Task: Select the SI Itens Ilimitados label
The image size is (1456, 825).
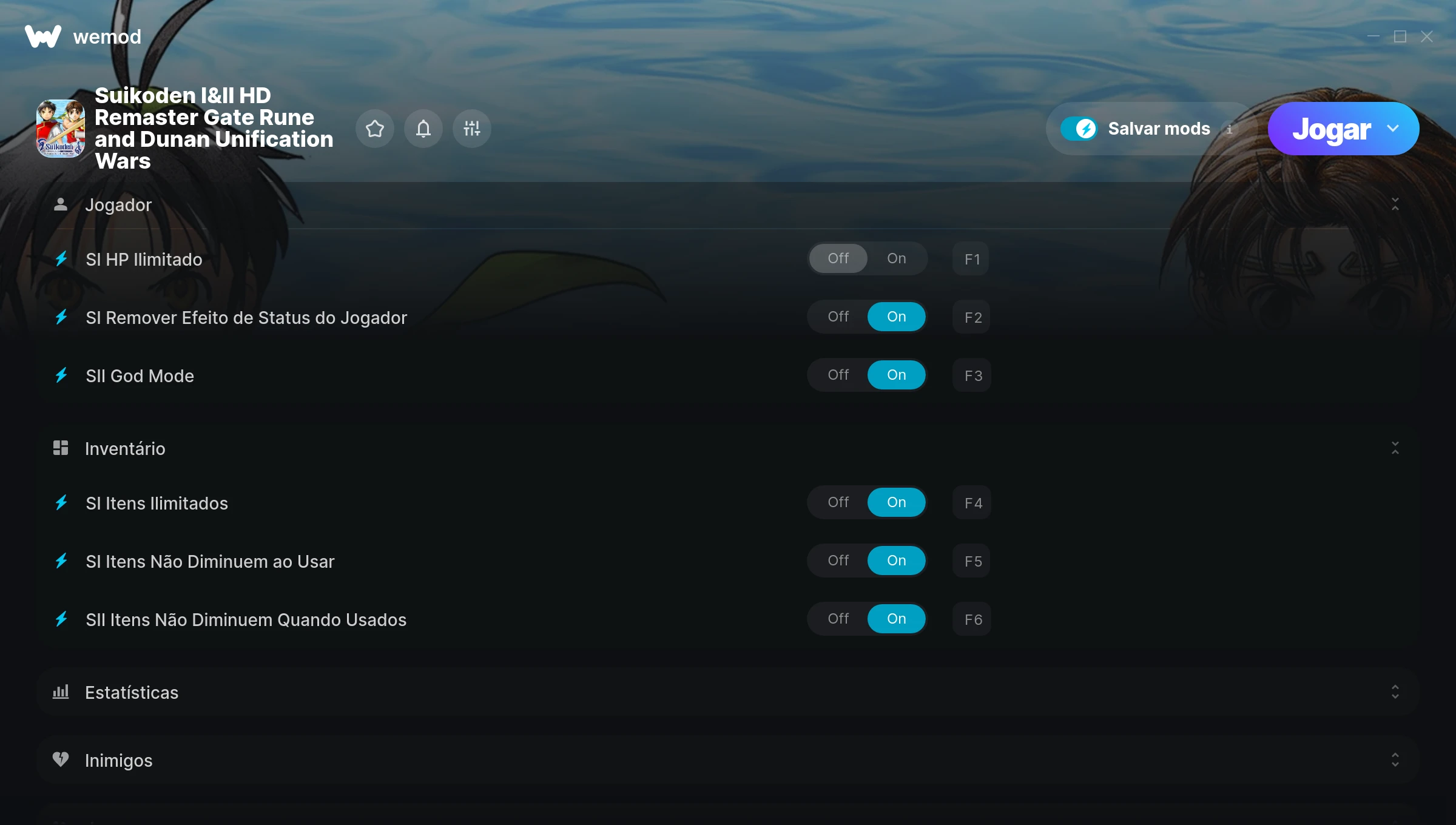Action: coord(157,503)
